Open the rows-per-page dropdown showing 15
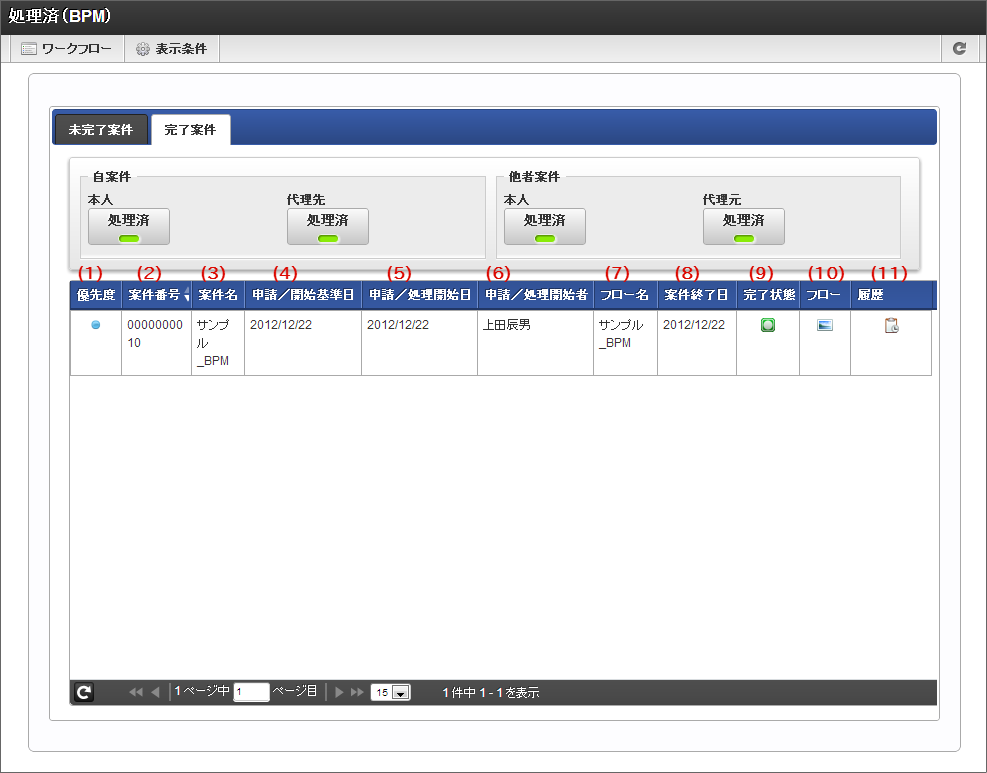 (390, 692)
